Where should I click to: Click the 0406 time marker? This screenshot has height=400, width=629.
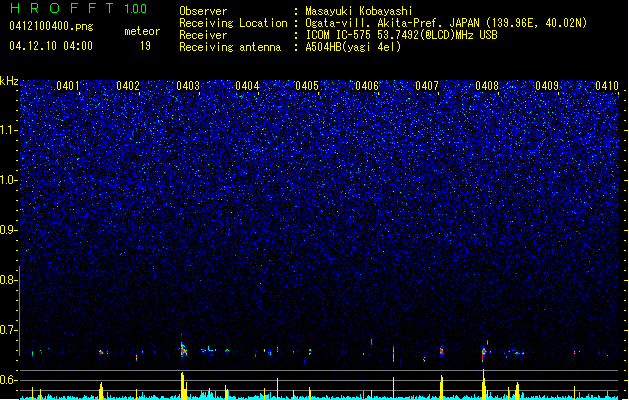click(x=367, y=86)
